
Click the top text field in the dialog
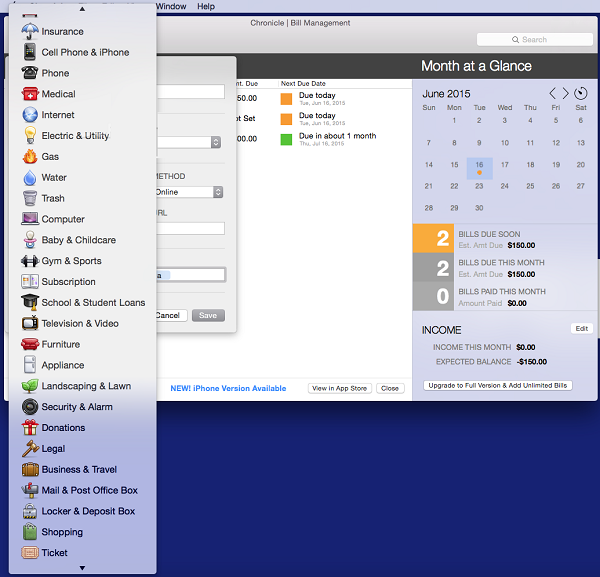point(191,92)
